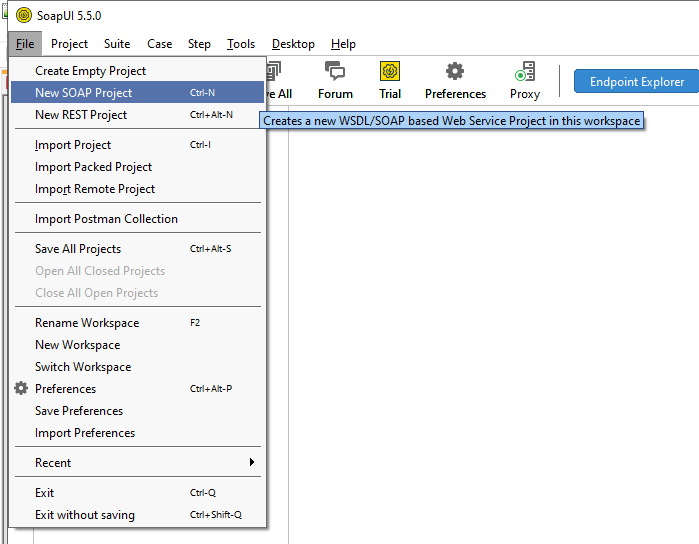Choose Create Empty Project
The height and width of the screenshot is (544, 699).
(137, 70)
